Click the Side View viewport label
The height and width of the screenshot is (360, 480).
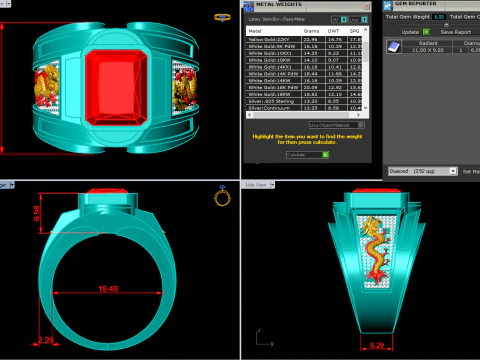click(256, 185)
